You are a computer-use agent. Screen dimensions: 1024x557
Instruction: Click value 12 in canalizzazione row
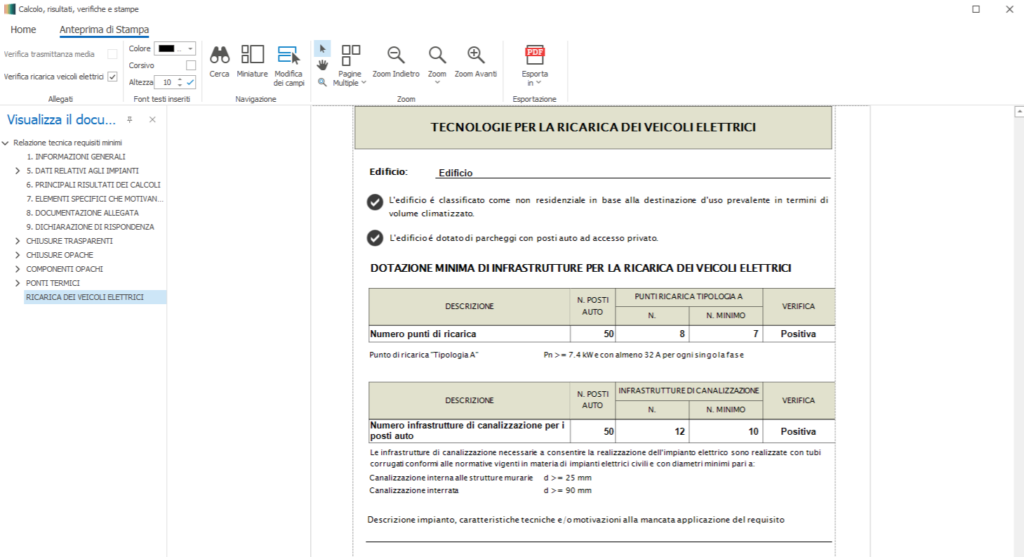[652, 431]
